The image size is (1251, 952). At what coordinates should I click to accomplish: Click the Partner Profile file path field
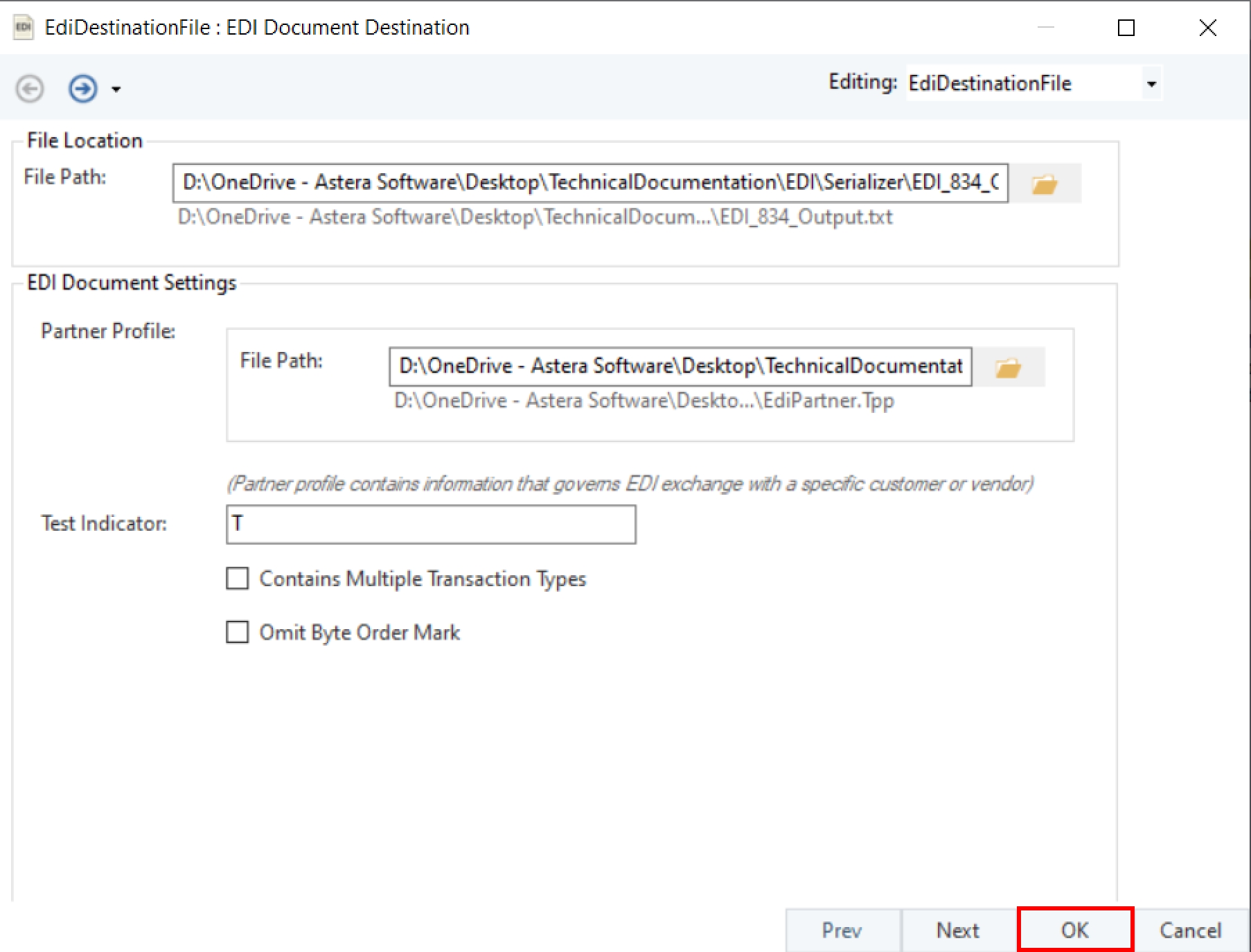tap(680, 367)
